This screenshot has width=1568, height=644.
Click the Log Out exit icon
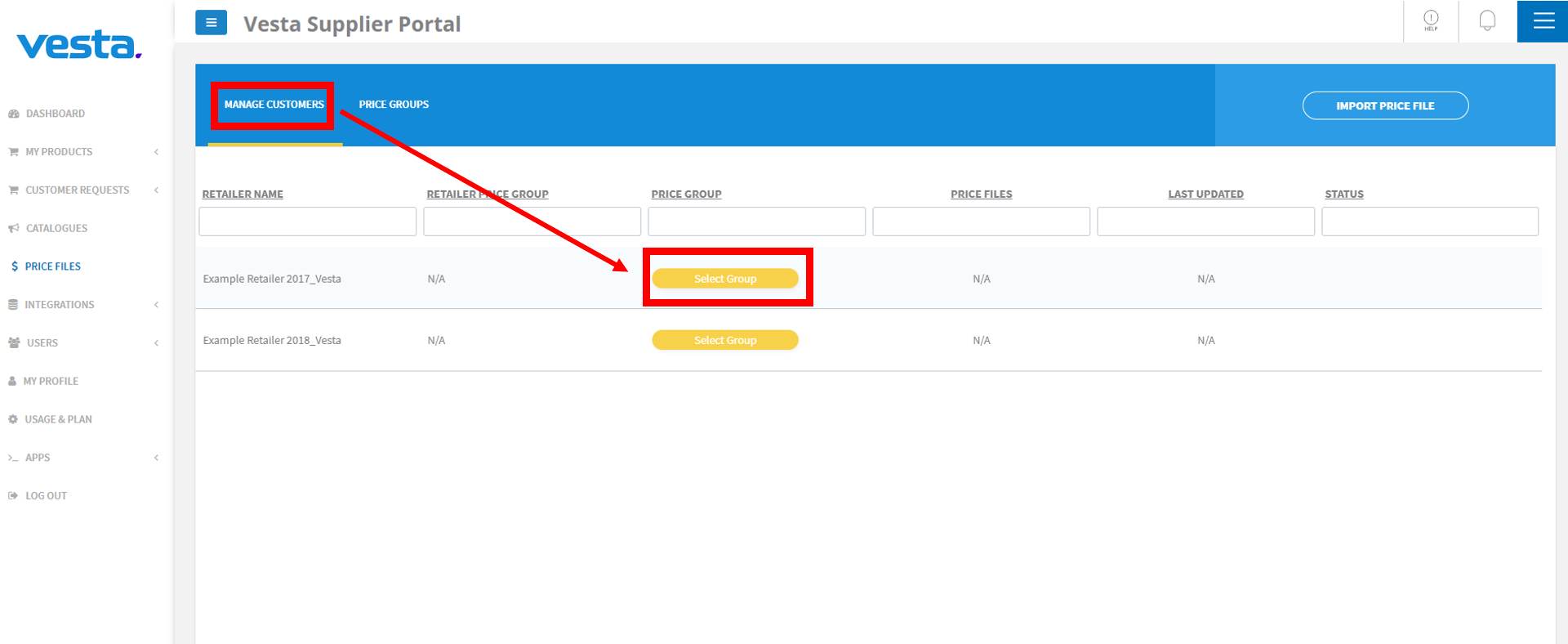(x=13, y=496)
